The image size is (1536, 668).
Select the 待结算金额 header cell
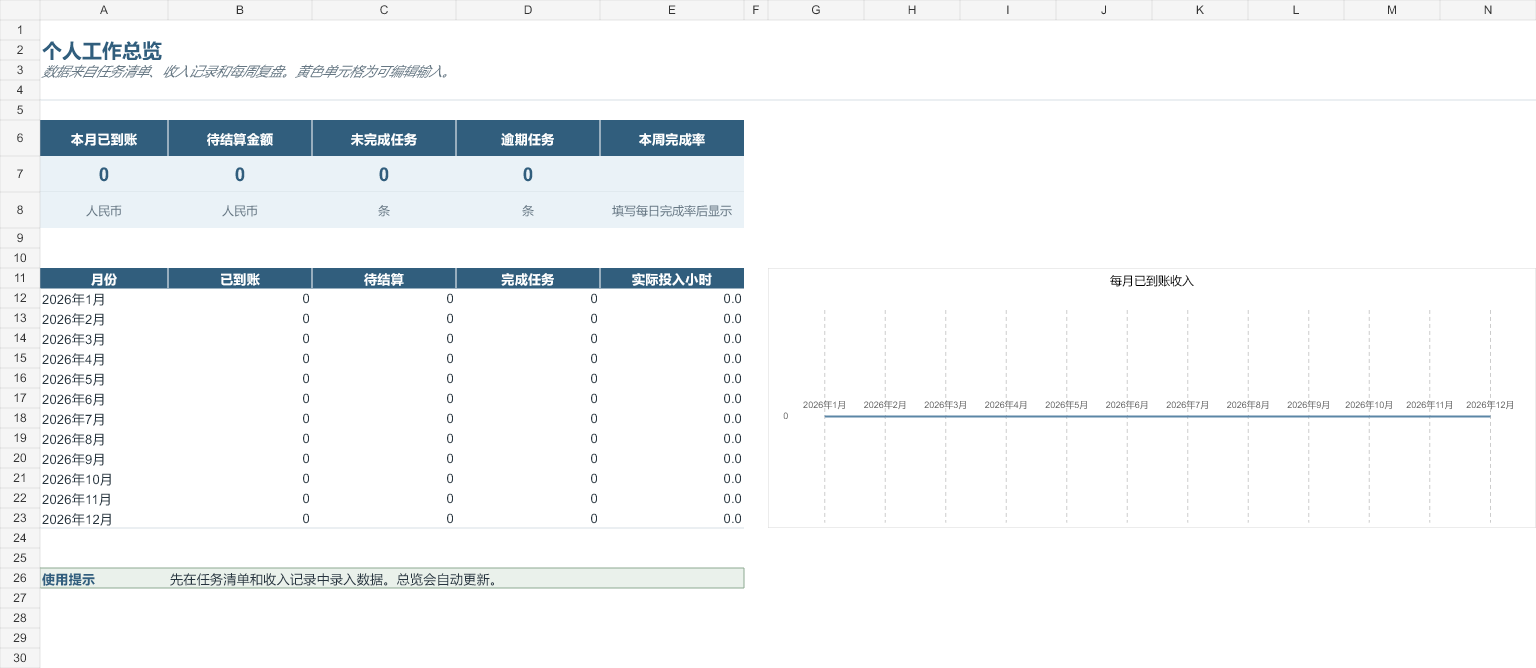pyautogui.click(x=240, y=139)
